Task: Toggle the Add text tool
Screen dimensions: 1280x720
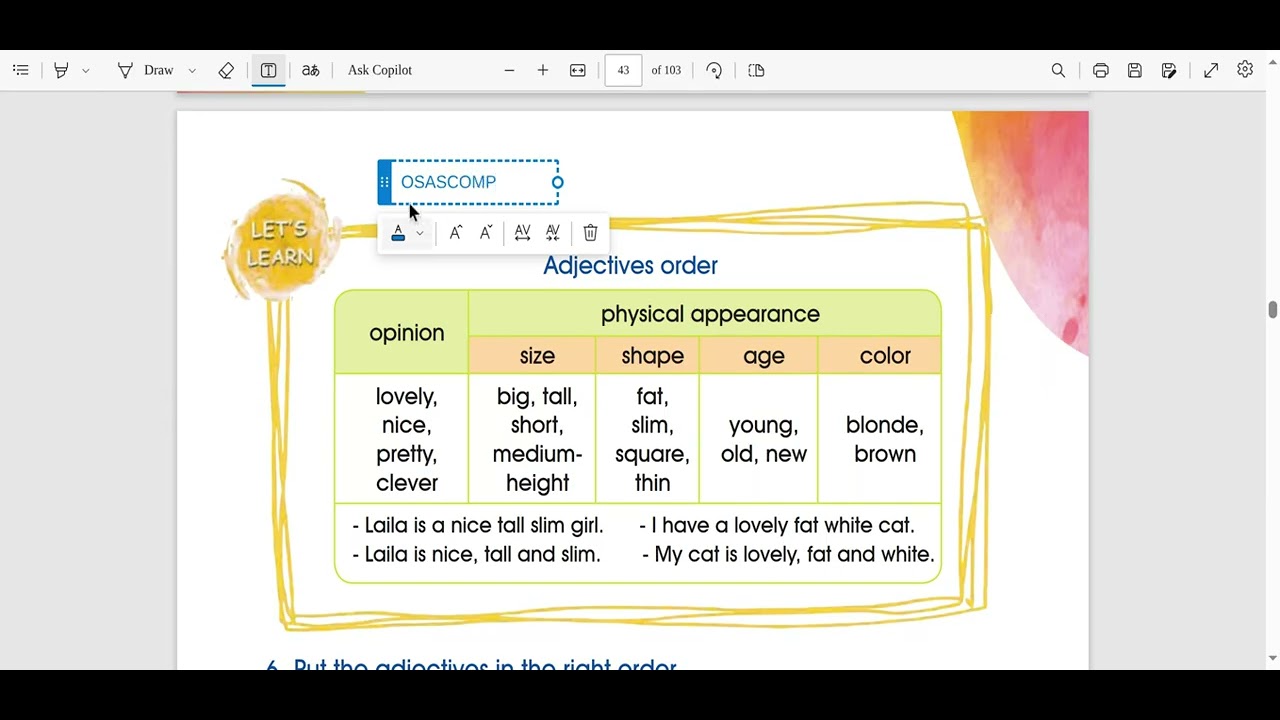Action: click(x=268, y=70)
